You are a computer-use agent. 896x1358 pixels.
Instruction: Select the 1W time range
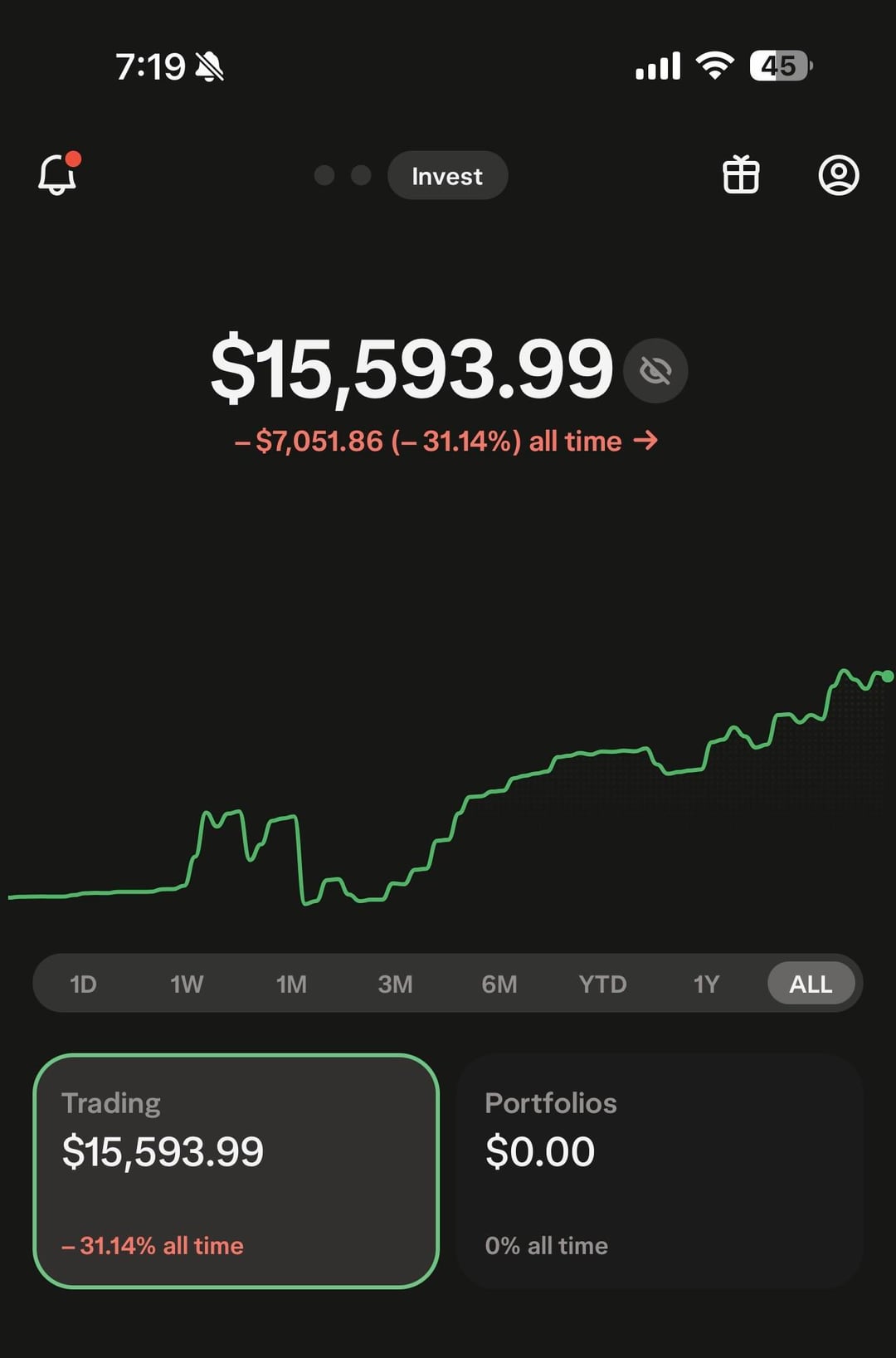point(187,984)
